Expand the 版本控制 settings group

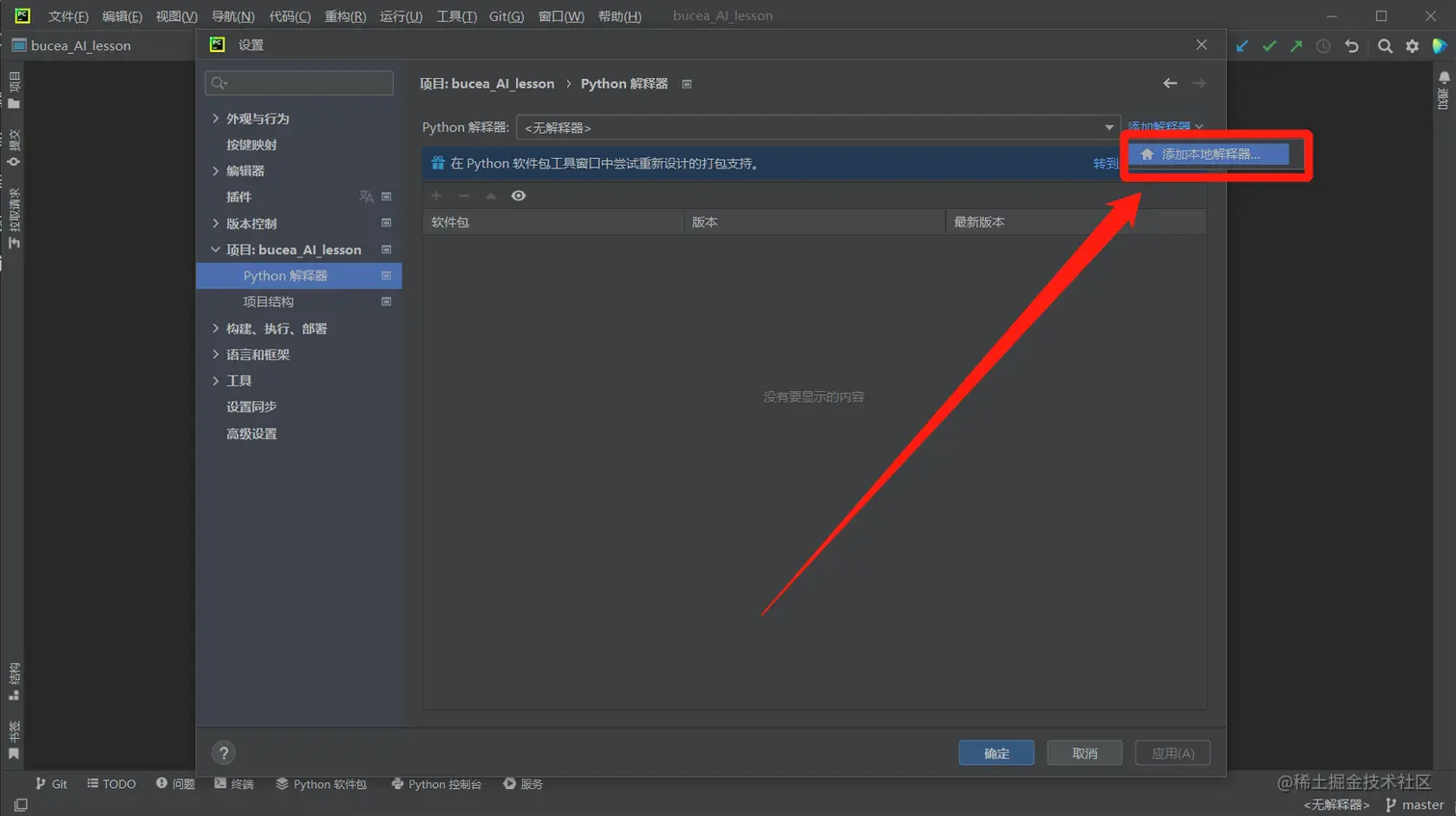pyautogui.click(x=216, y=224)
